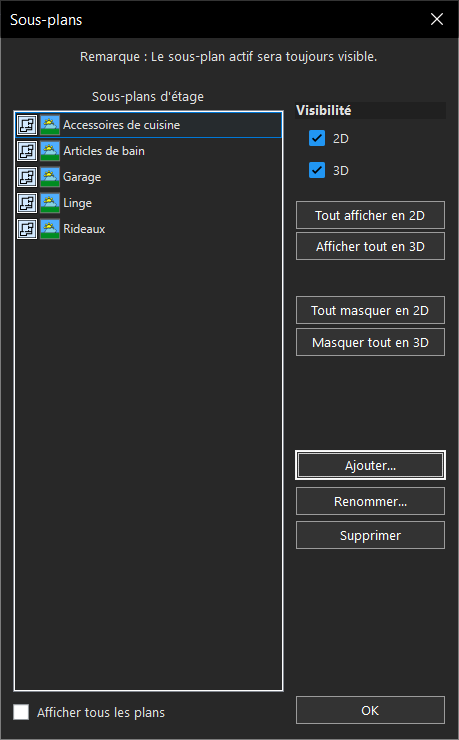
Task: Click Masquer tout en 3D button
Action: coord(370,342)
